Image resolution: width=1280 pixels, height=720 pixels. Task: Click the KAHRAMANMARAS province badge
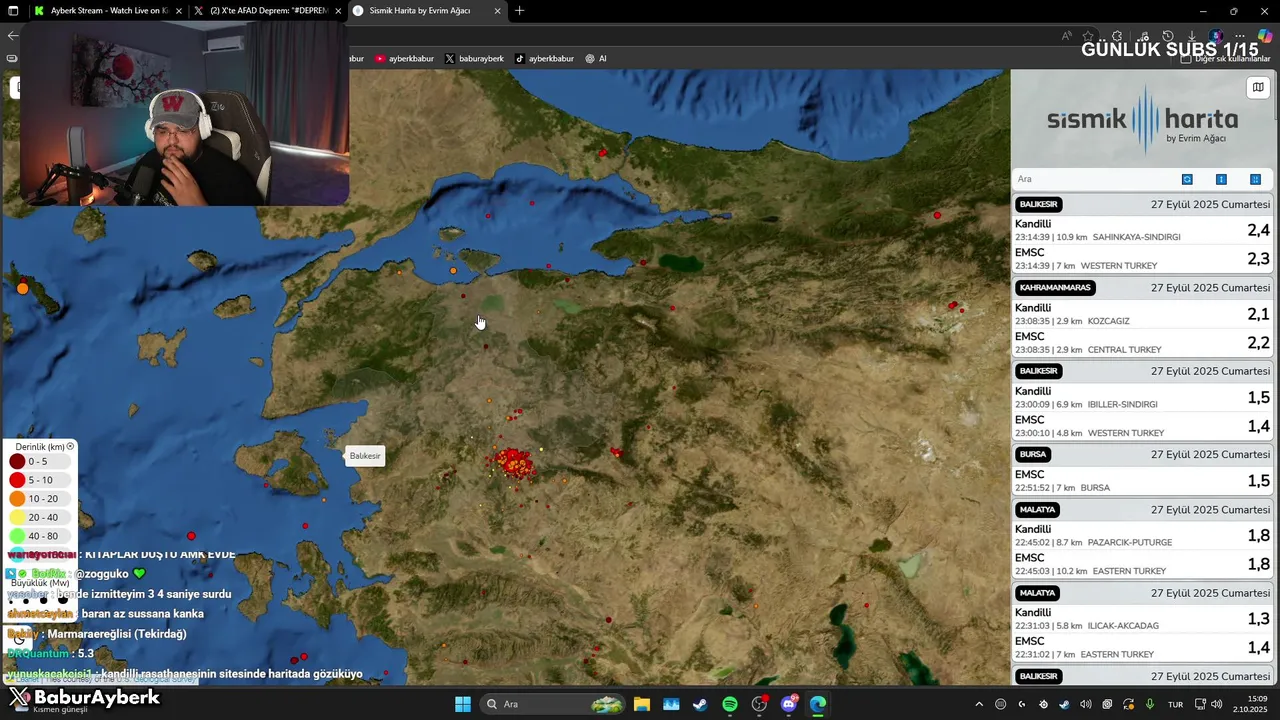pyautogui.click(x=1055, y=288)
